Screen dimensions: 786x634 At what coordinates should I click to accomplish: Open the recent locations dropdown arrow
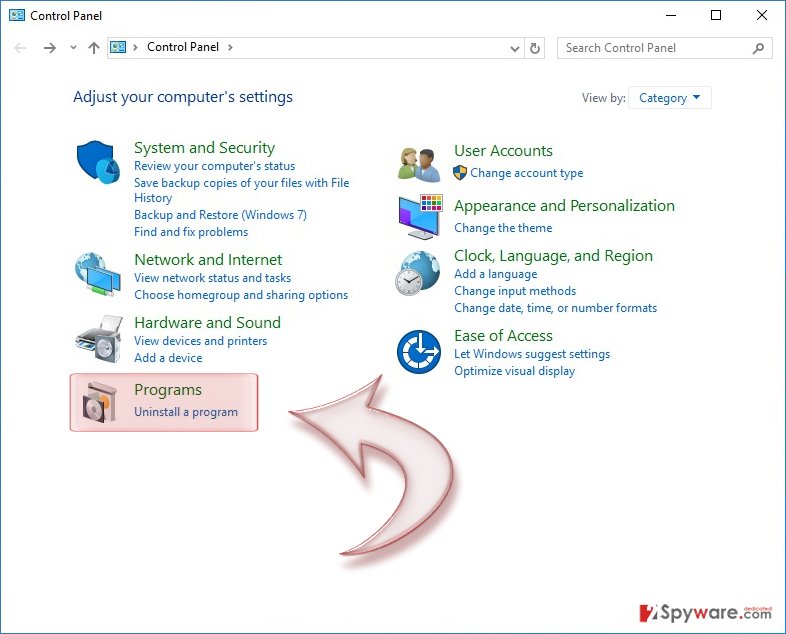coord(74,48)
